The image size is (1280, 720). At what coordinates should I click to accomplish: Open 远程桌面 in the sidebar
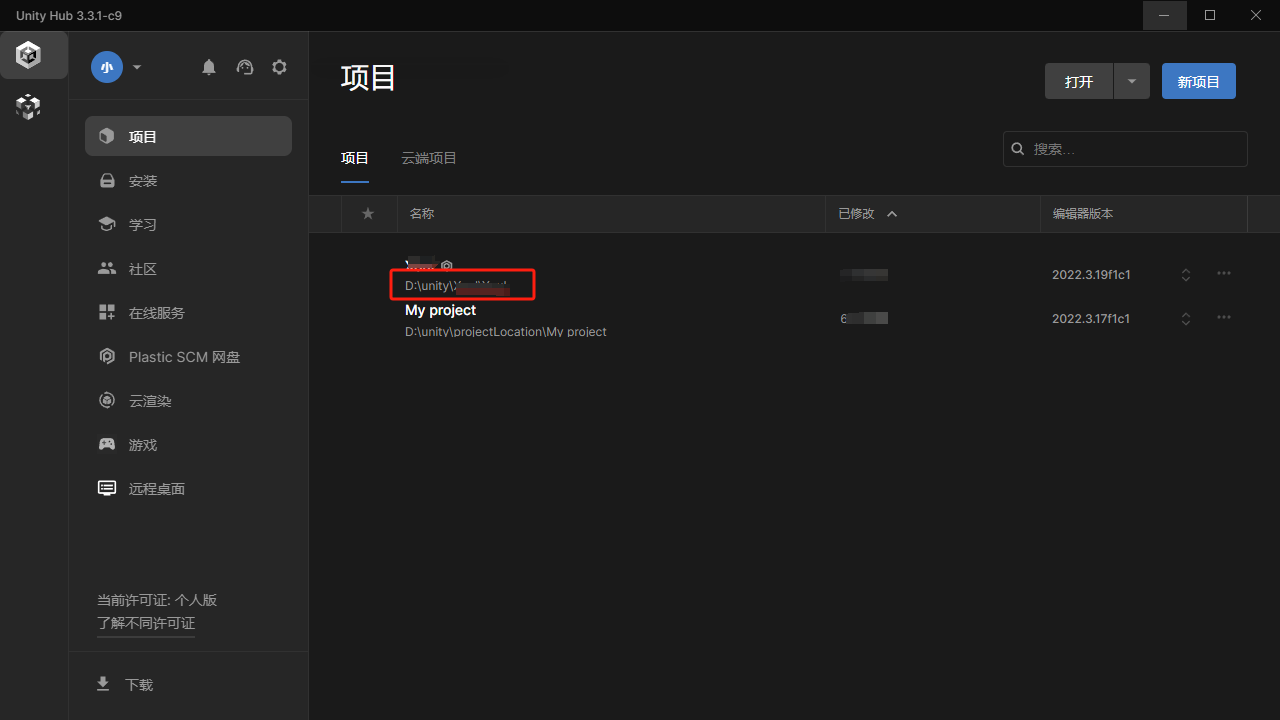pos(188,489)
